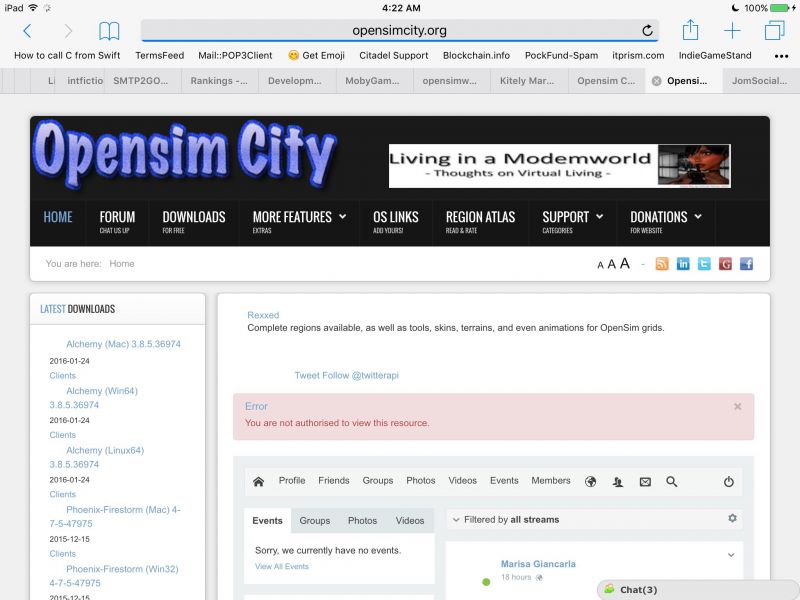Open Phoenix-Firestorm (Mac) download link
The width and height of the screenshot is (800, 600).
tap(115, 516)
